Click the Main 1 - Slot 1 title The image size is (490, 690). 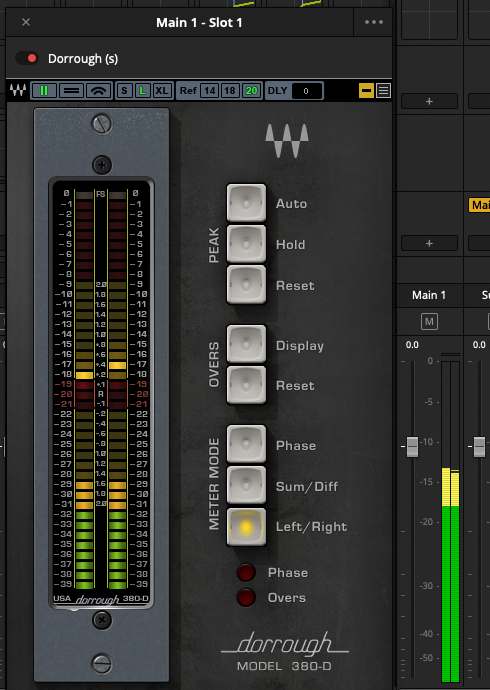click(199, 22)
